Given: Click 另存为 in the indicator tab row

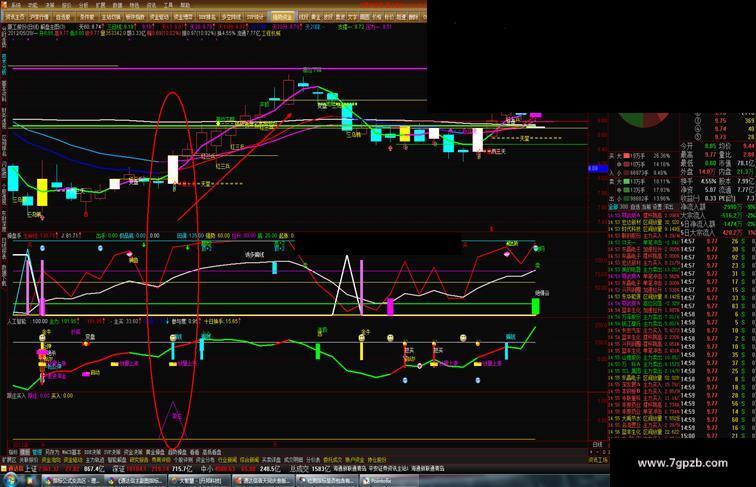Looking at the screenshot, I should coord(52,452).
